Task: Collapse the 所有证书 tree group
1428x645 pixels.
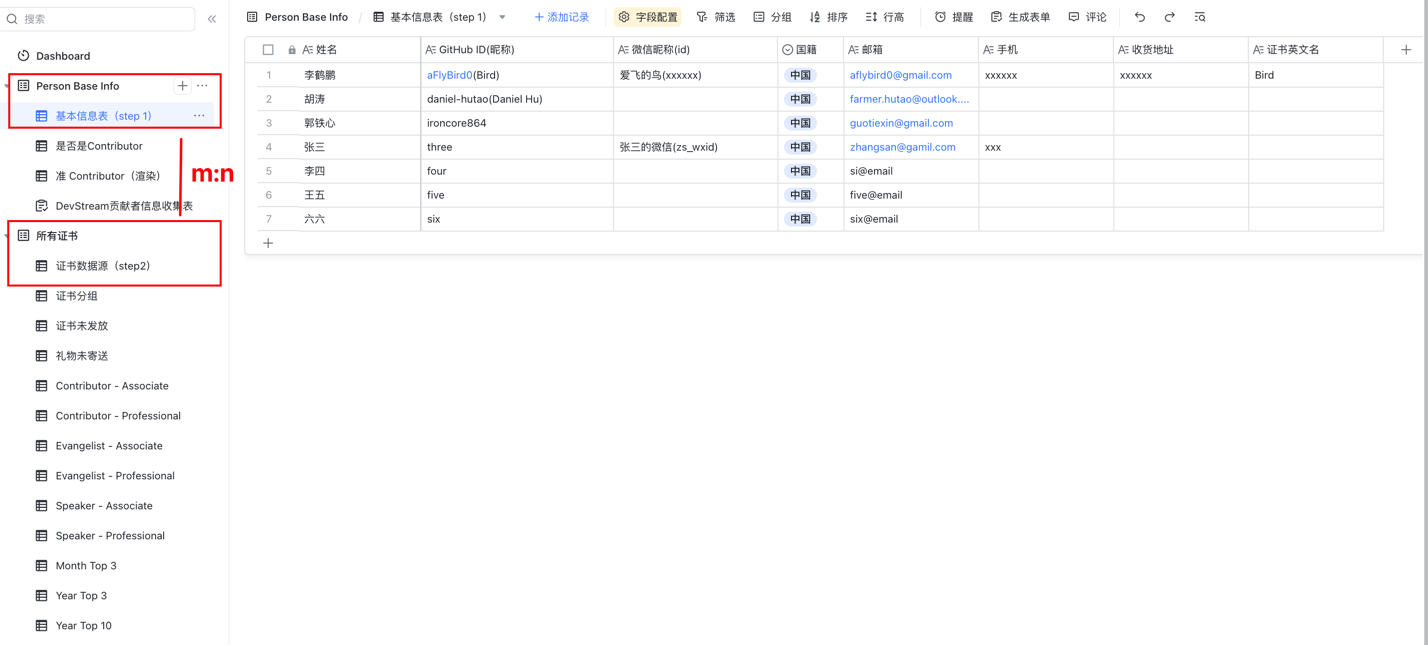Action: pos(7,236)
